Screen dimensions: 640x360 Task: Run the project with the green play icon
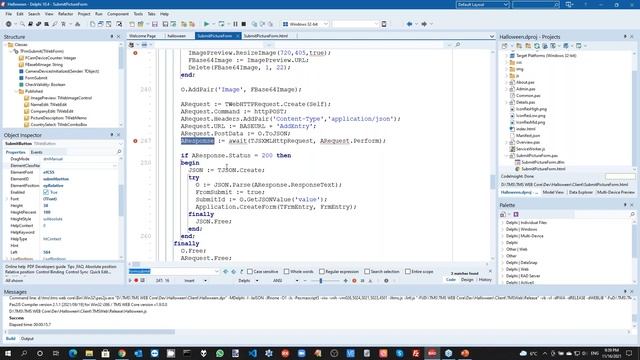click(x=207, y=24)
